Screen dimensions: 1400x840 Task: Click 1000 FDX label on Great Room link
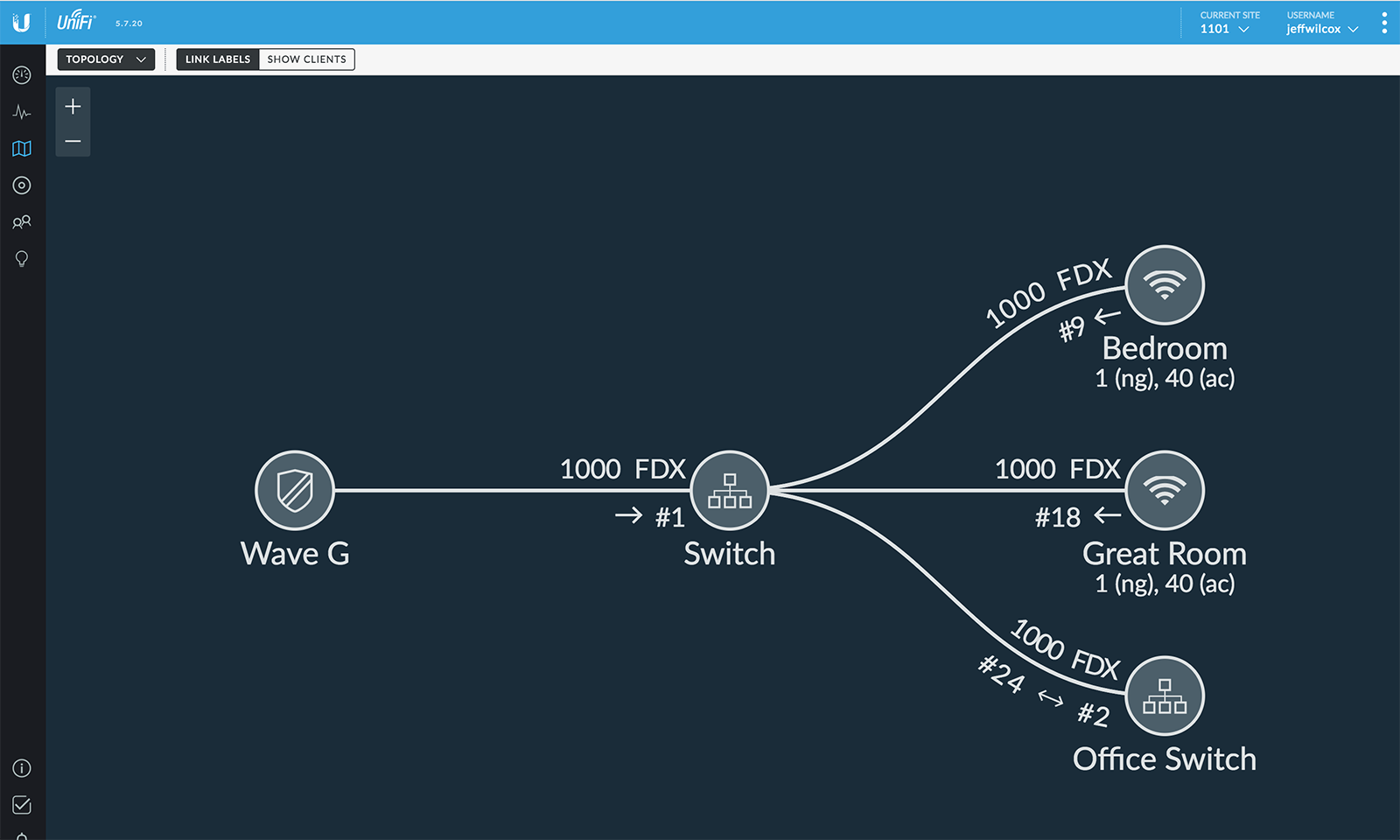click(x=1058, y=469)
